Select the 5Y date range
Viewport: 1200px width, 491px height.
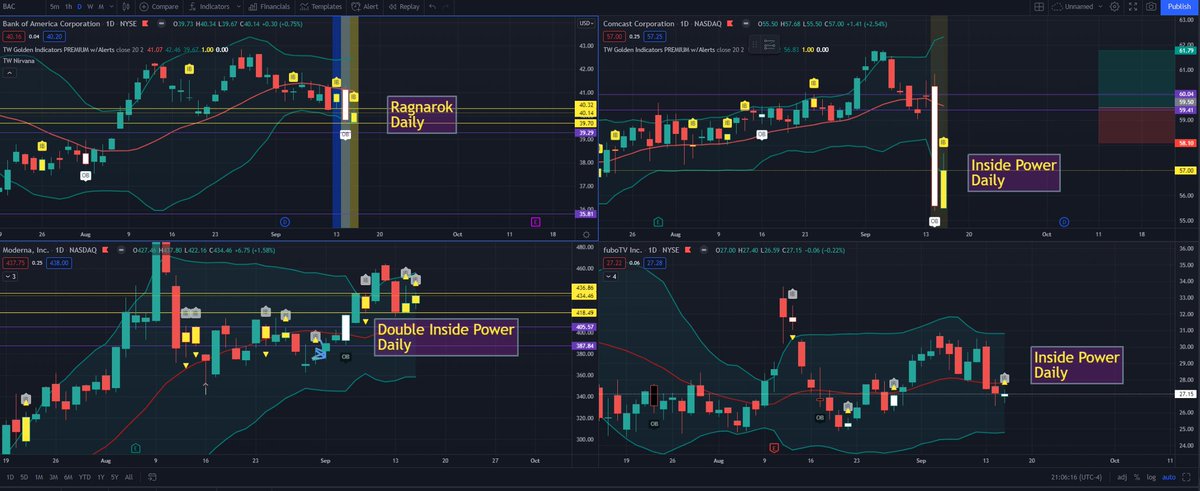click(x=114, y=477)
